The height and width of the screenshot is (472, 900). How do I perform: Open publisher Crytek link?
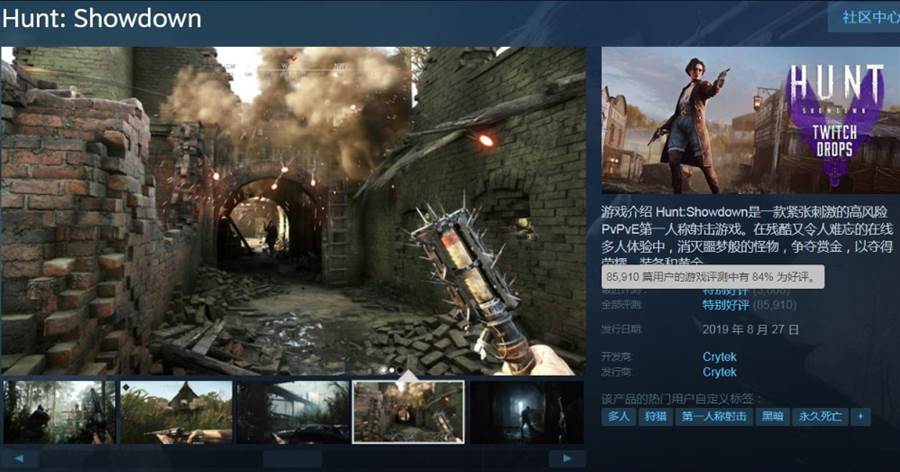[x=719, y=372]
